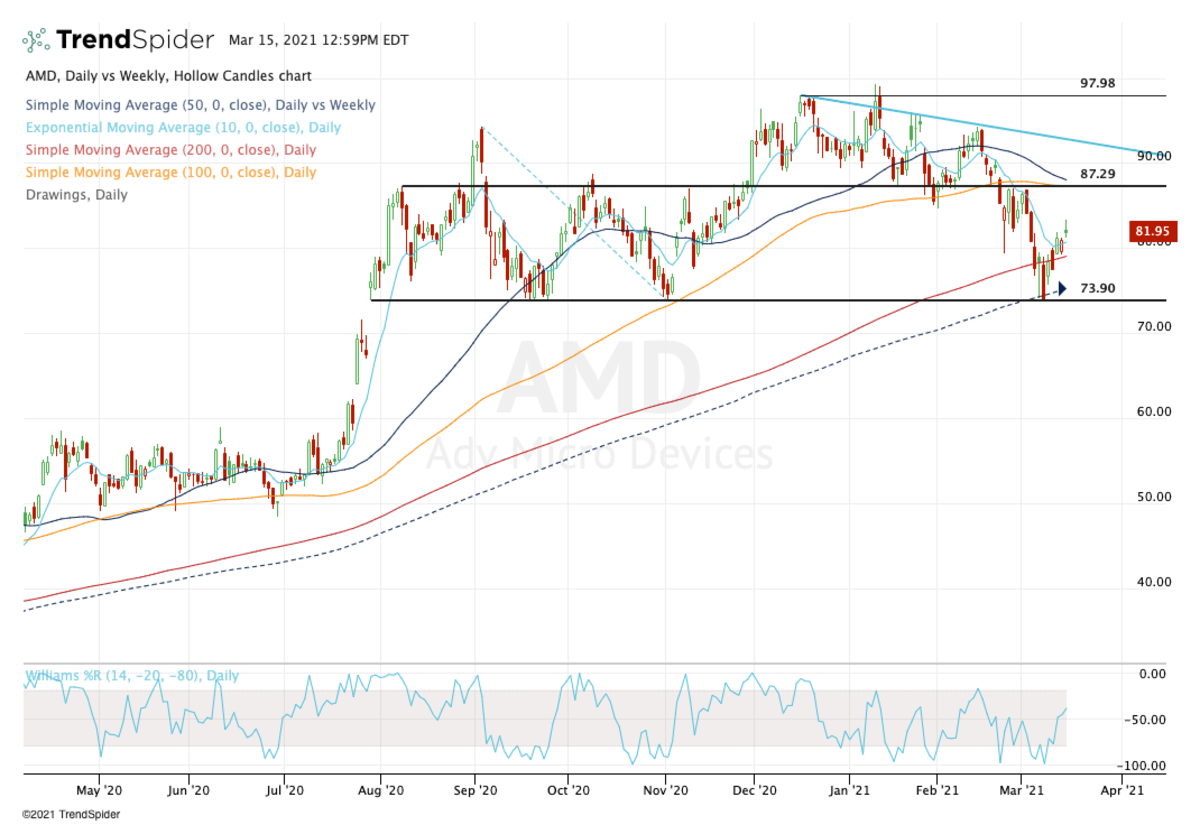Image resolution: width=1200 pixels, height=825 pixels.
Task: Select the 87.29 price level label
Action: (x=1097, y=173)
